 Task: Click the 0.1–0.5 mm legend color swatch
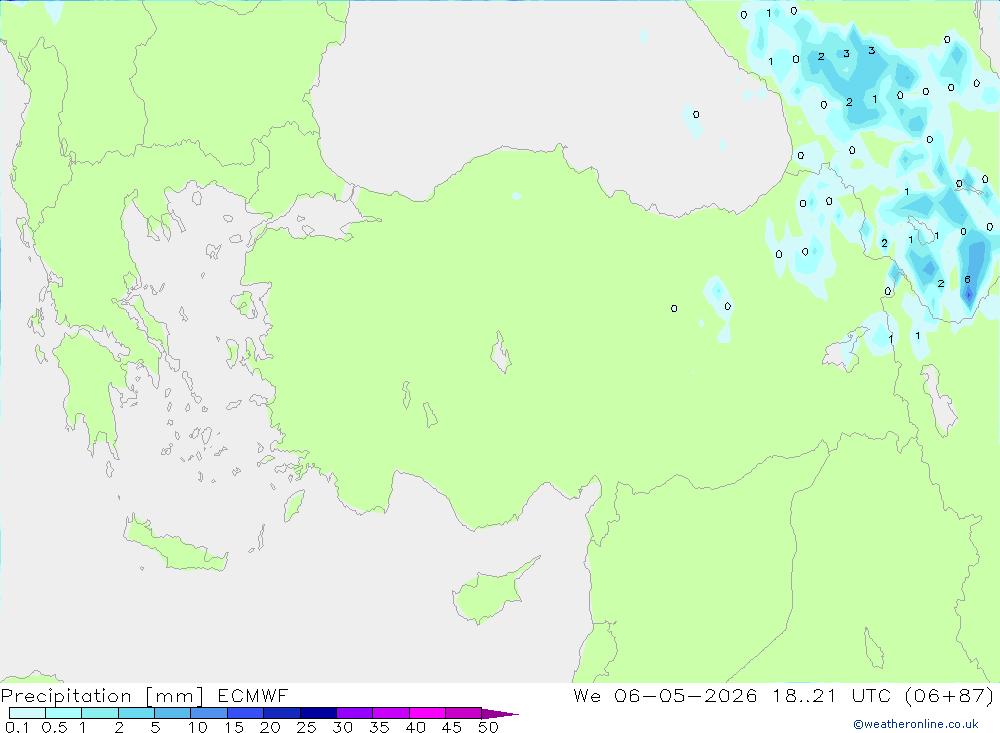(27, 713)
